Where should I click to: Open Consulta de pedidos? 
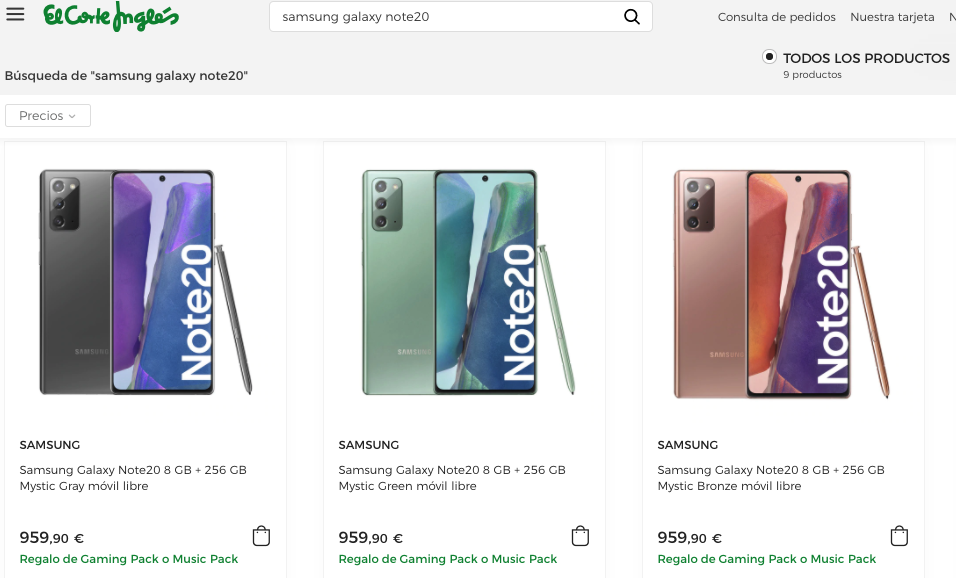pyautogui.click(x=778, y=17)
